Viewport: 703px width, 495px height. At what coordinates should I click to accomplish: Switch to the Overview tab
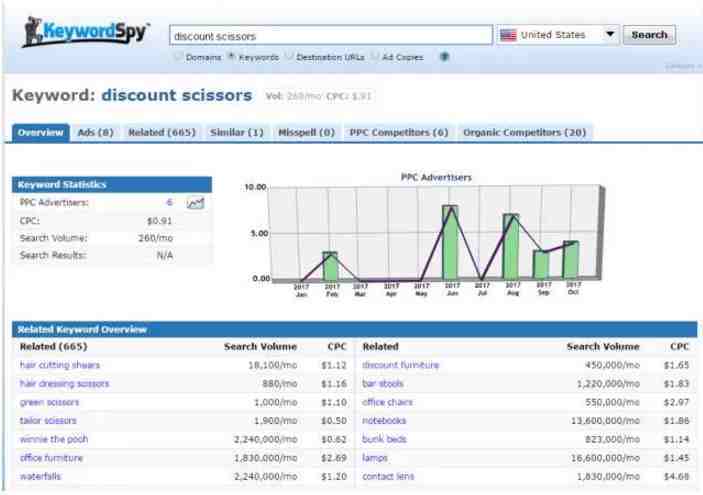[41, 133]
